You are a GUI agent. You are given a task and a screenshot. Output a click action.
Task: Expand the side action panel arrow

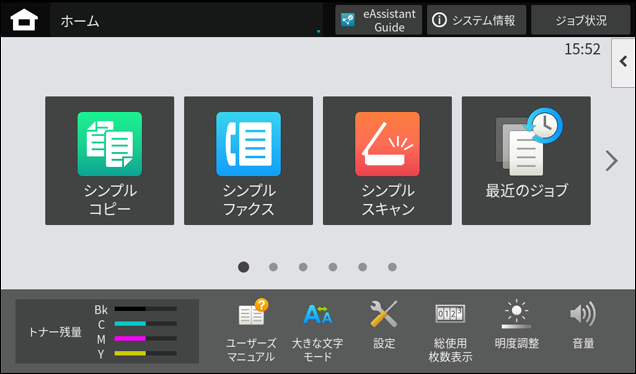click(623, 62)
